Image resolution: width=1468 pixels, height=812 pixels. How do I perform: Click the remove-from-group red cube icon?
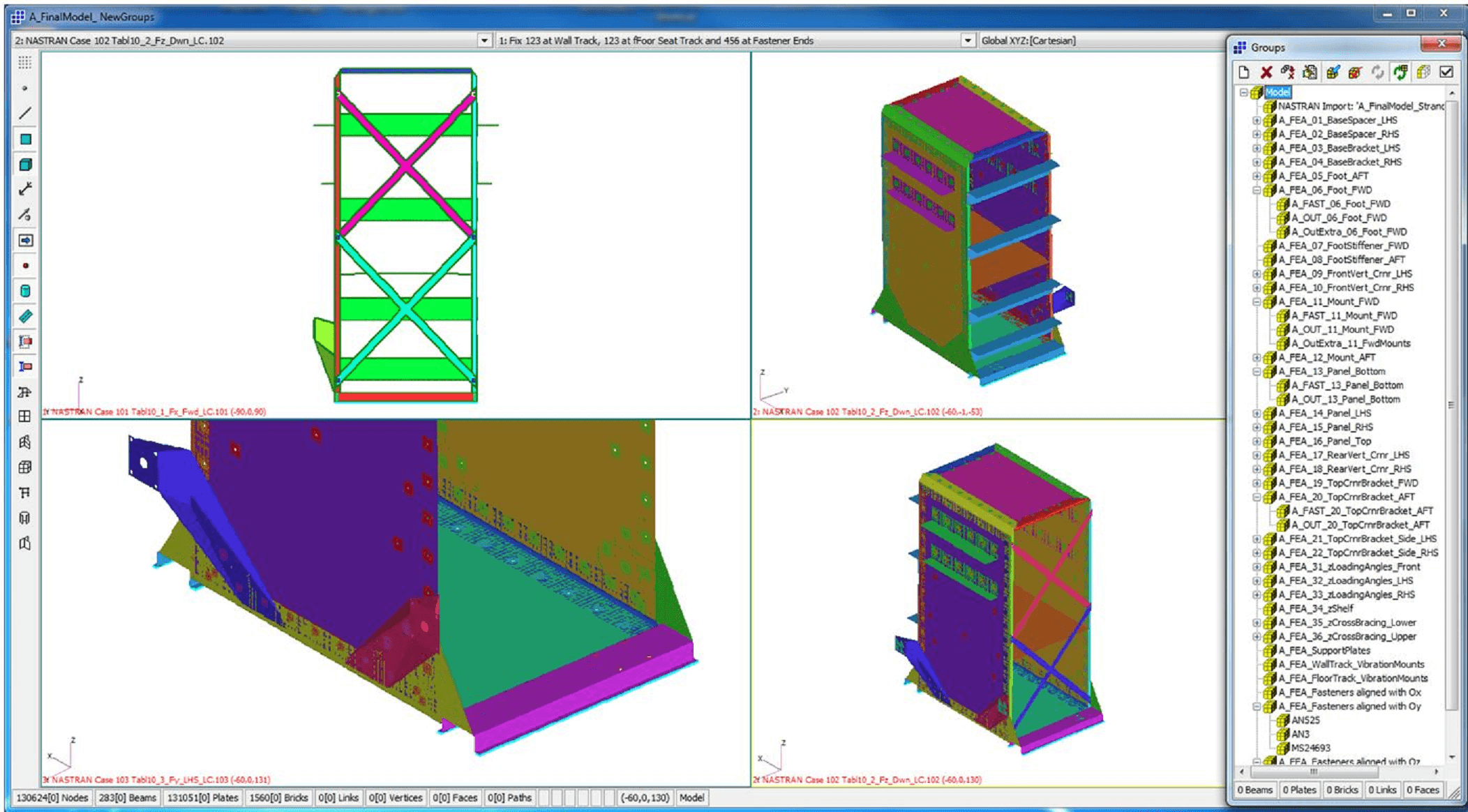1354,73
